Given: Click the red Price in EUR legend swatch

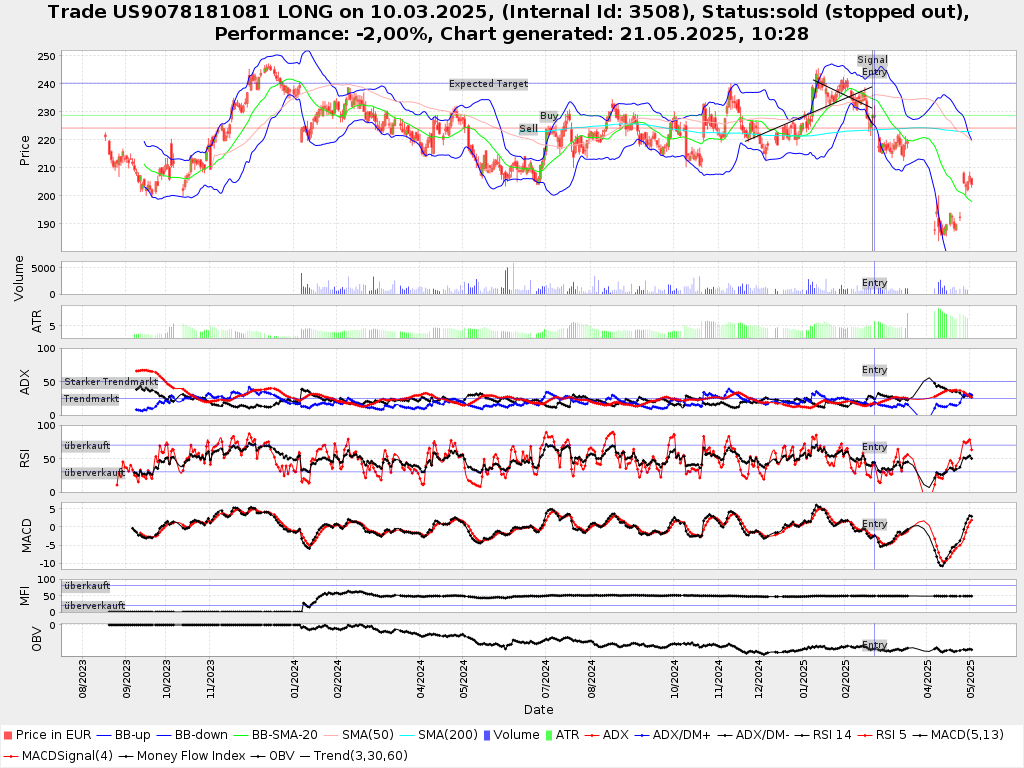Looking at the screenshot, I should (x=8, y=735).
